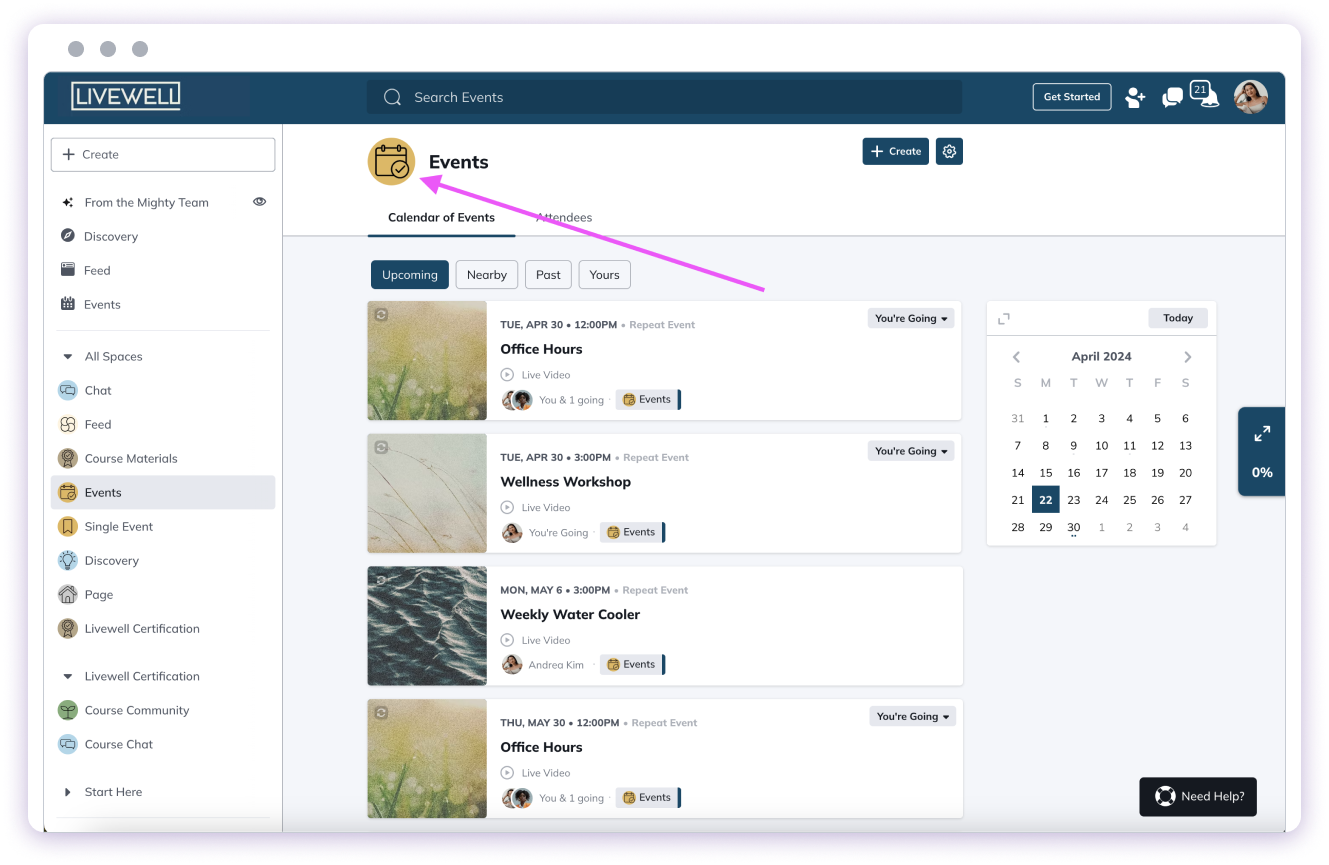Select the Past events filter
1329x865 pixels.
(548, 274)
